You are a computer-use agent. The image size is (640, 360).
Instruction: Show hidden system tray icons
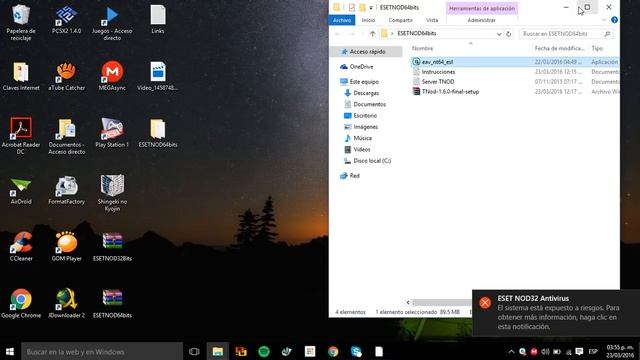(x=511, y=351)
